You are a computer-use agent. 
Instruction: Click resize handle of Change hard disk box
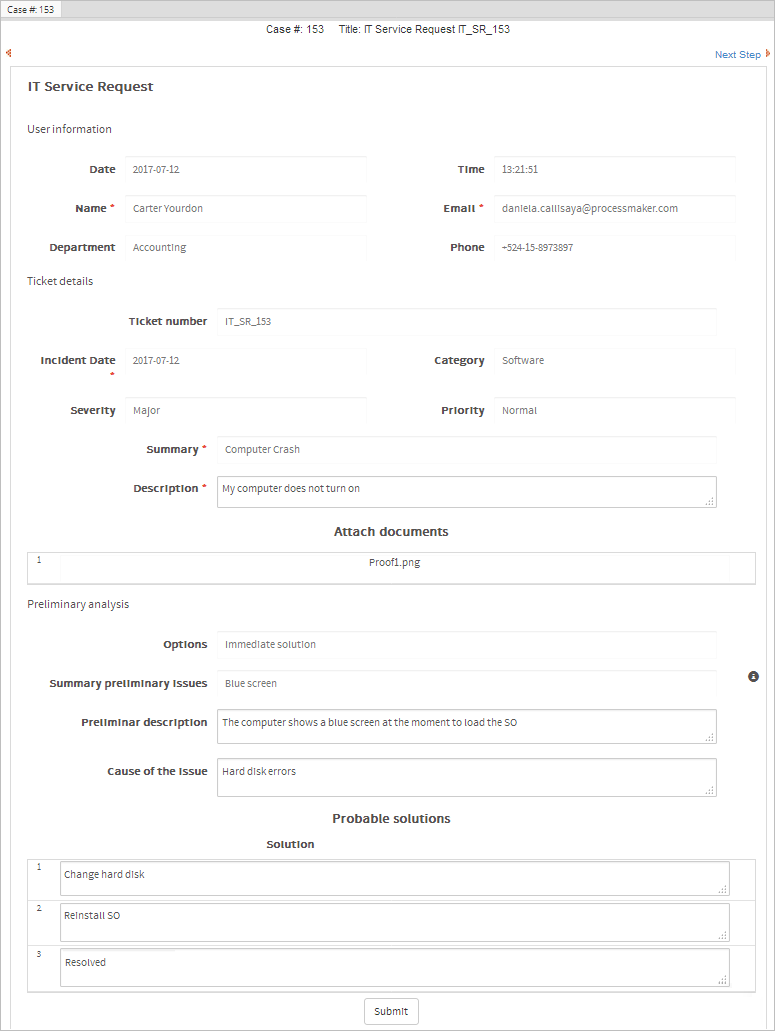pos(722,889)
